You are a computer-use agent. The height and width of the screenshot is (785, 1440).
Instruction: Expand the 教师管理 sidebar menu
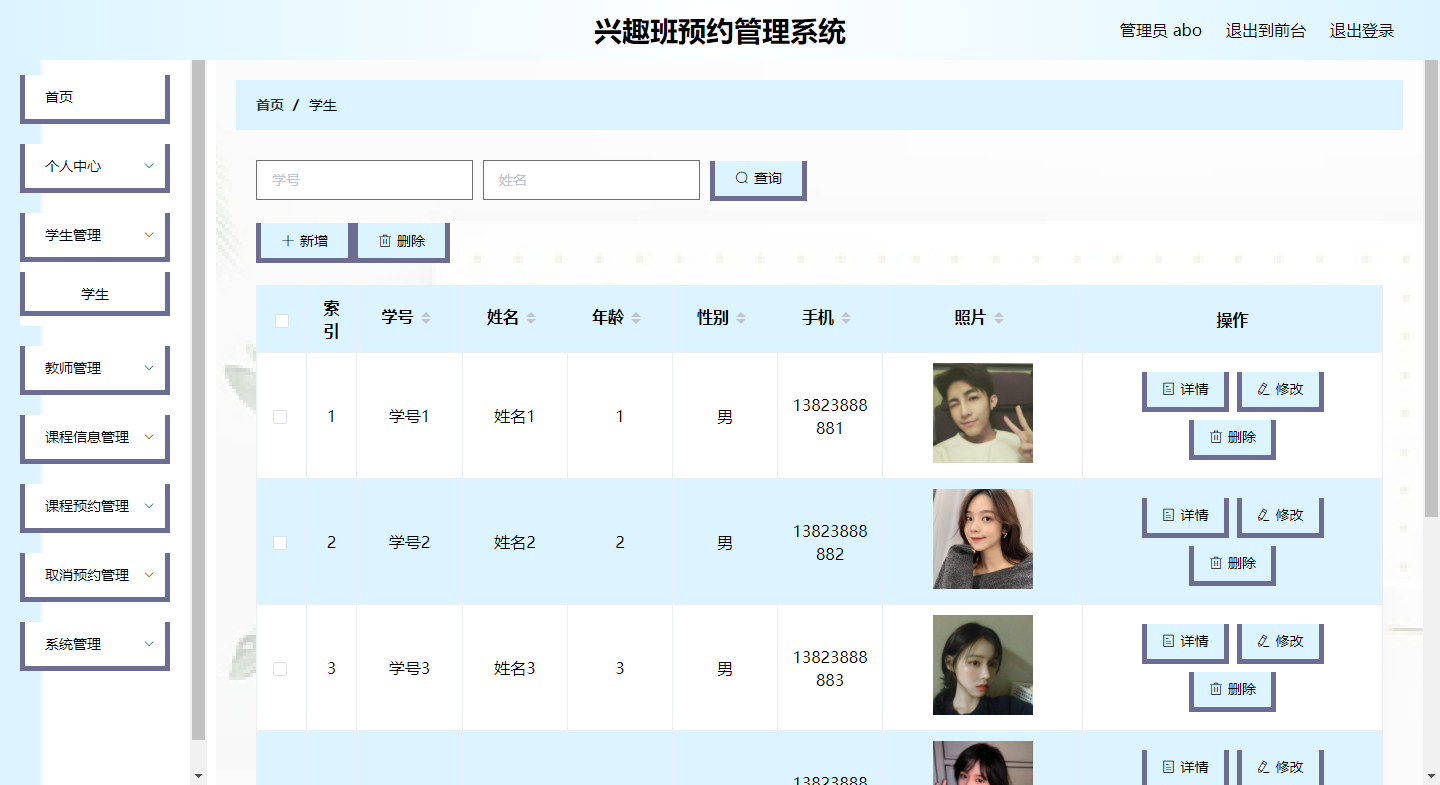[x=149, y=368]
